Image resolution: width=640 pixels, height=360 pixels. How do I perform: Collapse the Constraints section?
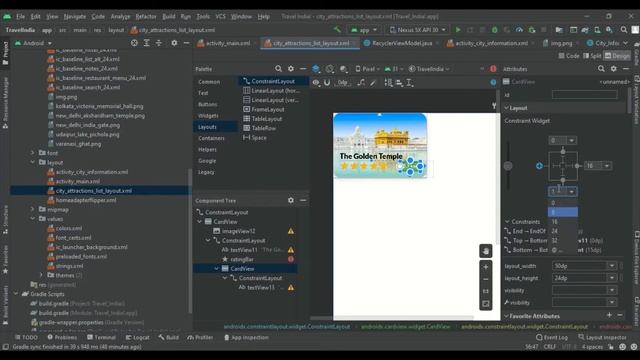point(507,222)
